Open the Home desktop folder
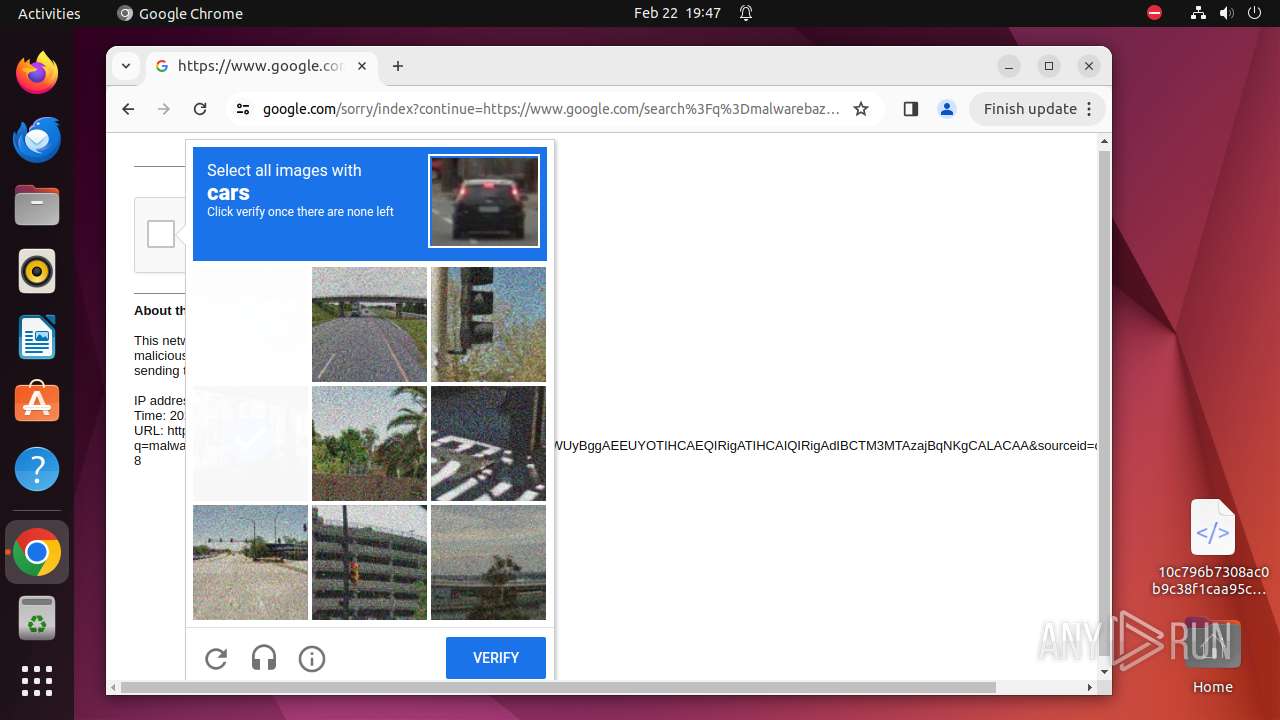 coord(1212,656)
